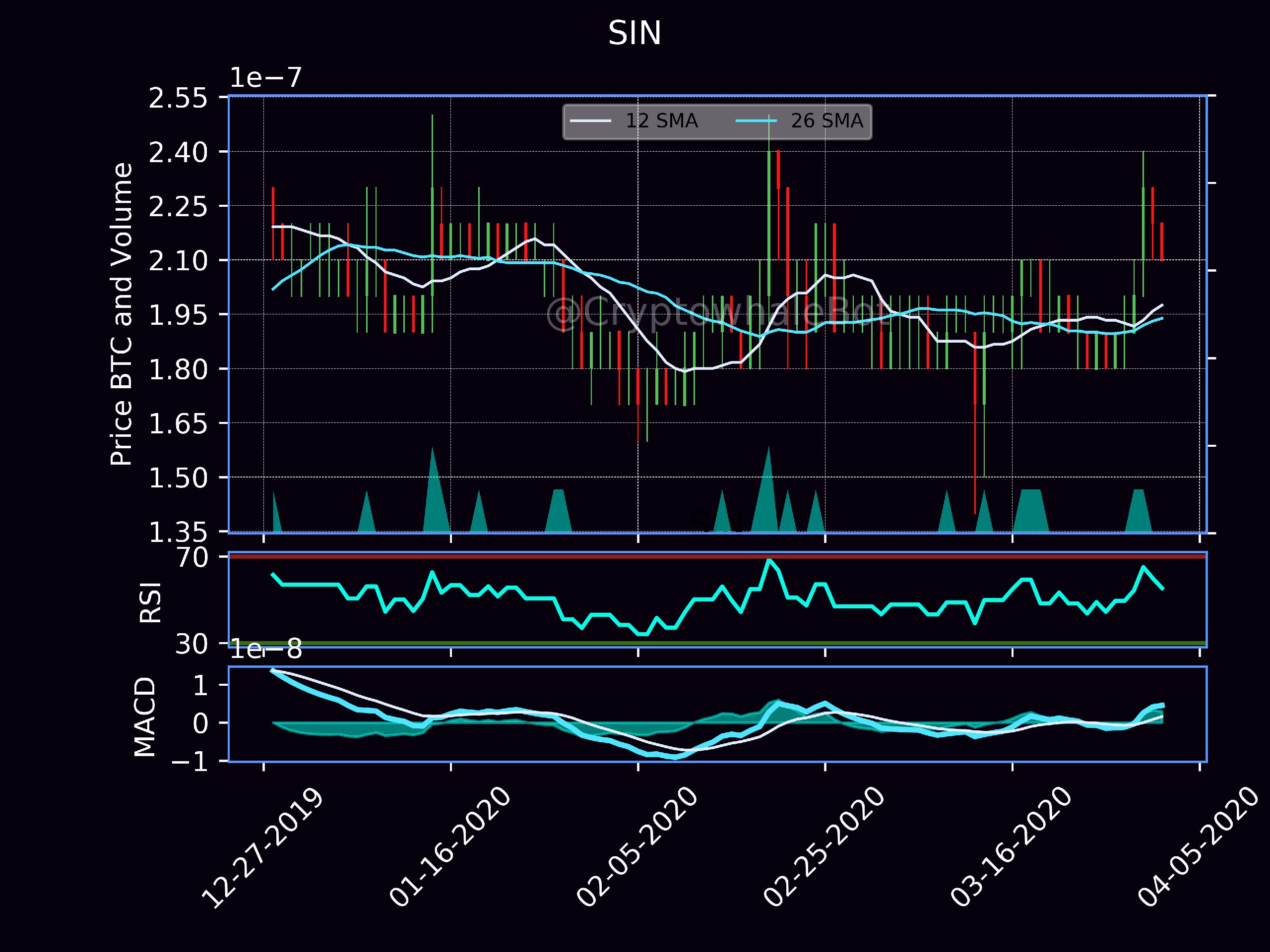
Task: Click the 26 SMA legend entry
Action: 799,121
